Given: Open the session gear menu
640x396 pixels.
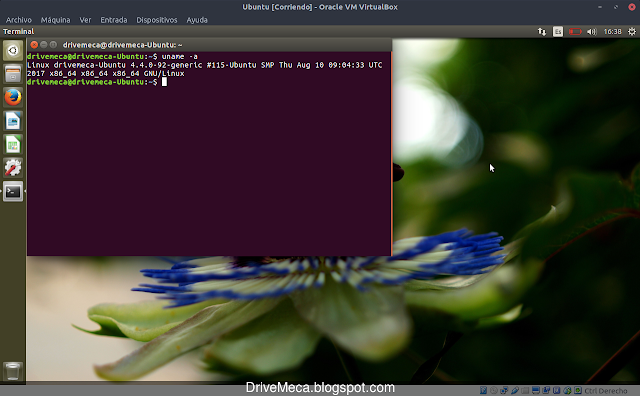Looking at the screenshot, I should (632, 31).
